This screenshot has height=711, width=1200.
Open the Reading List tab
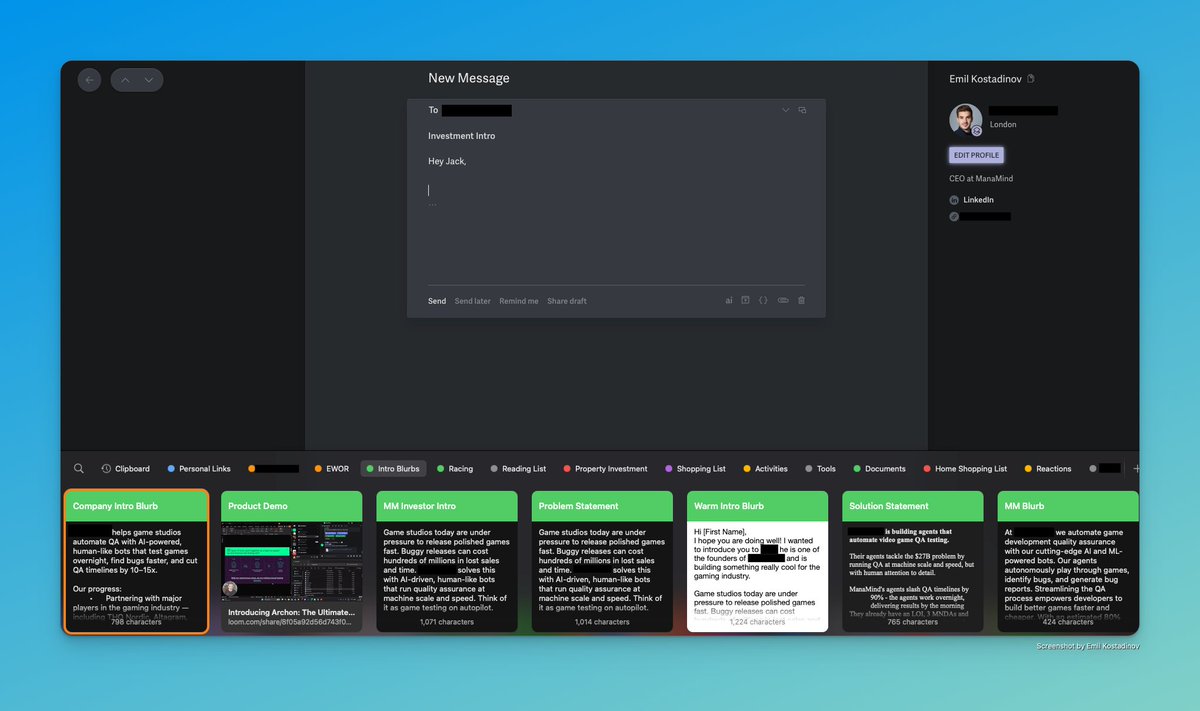(518, 468)
